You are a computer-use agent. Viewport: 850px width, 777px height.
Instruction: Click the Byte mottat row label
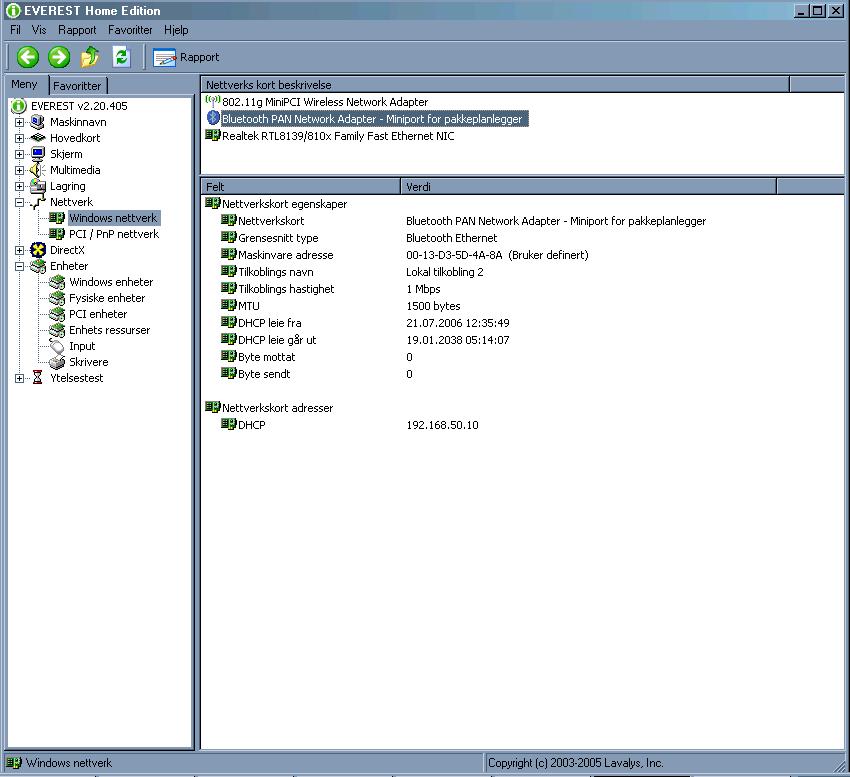pyautogui.click(x=267, y=357)
